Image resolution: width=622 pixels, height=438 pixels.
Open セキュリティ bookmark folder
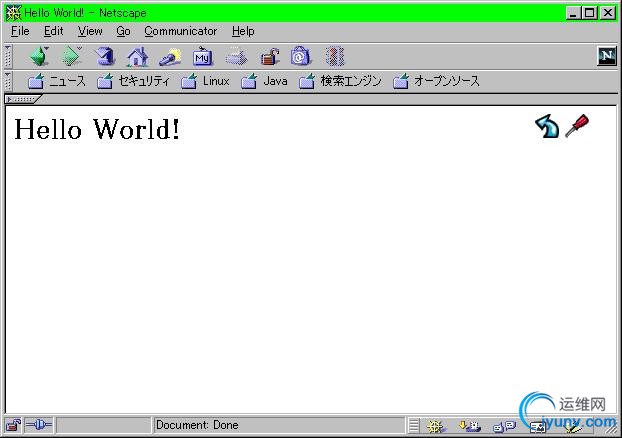[133, 81]
